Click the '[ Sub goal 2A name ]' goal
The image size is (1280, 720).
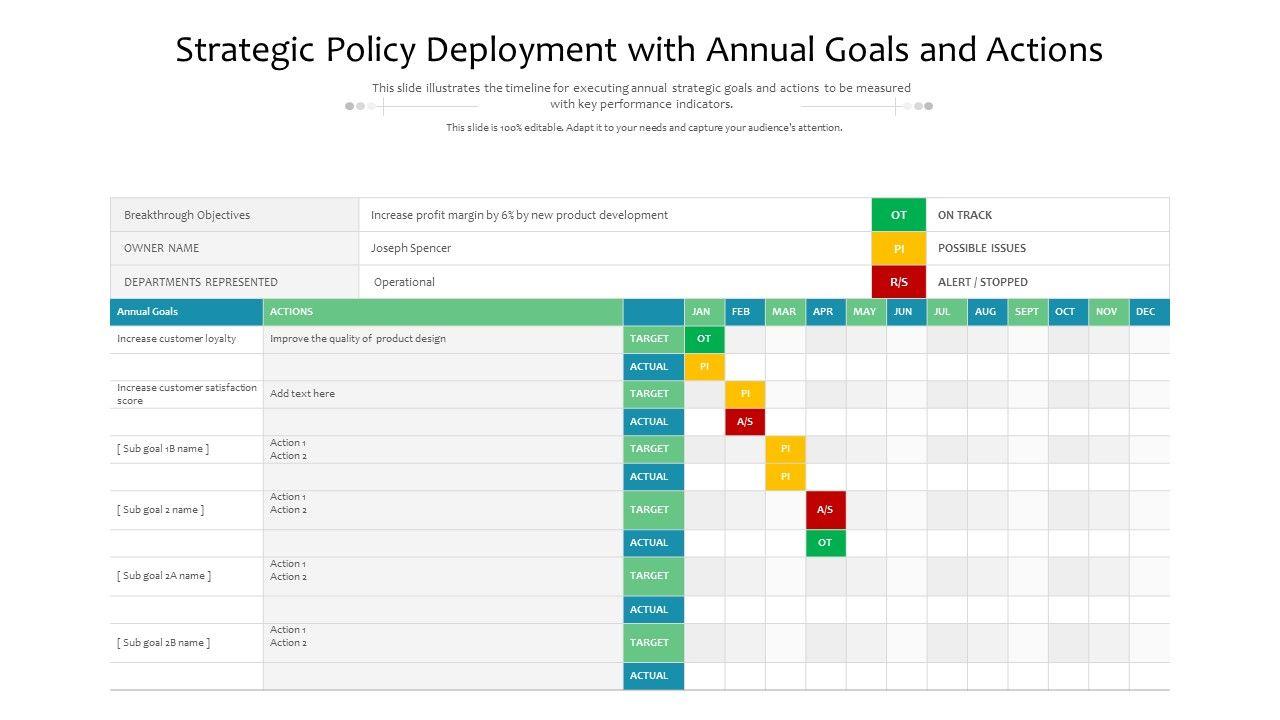[x=164, y=576]
